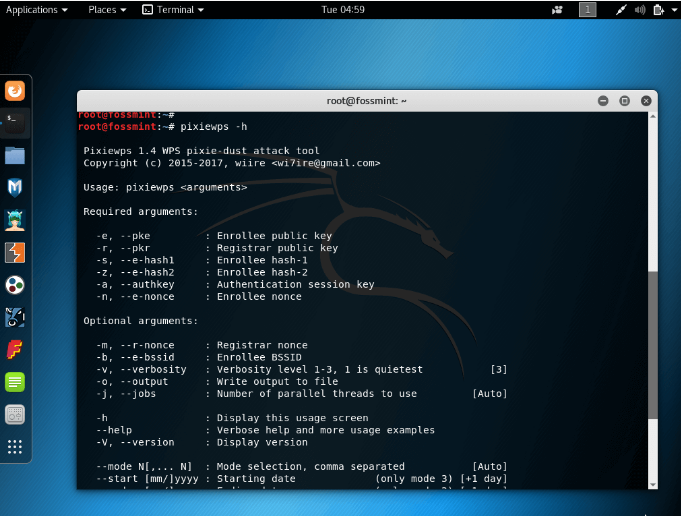Open the green notes dock icon
Screen dimensions: 681x516
[15, 382]
